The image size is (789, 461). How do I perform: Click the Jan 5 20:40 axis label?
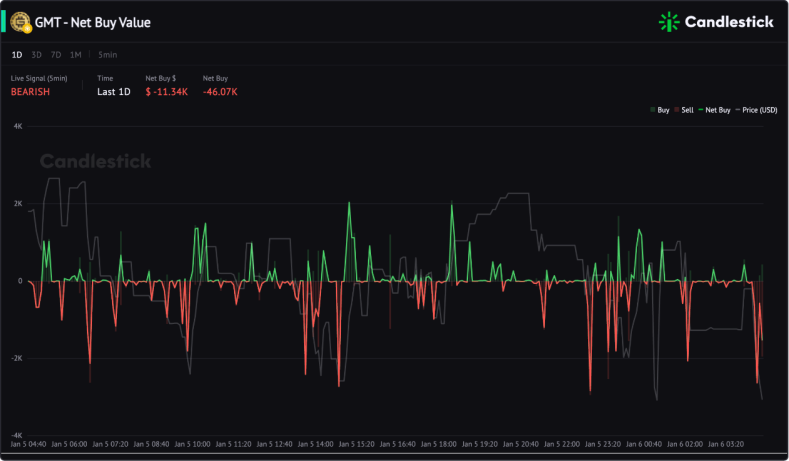[x=521, y=444]
